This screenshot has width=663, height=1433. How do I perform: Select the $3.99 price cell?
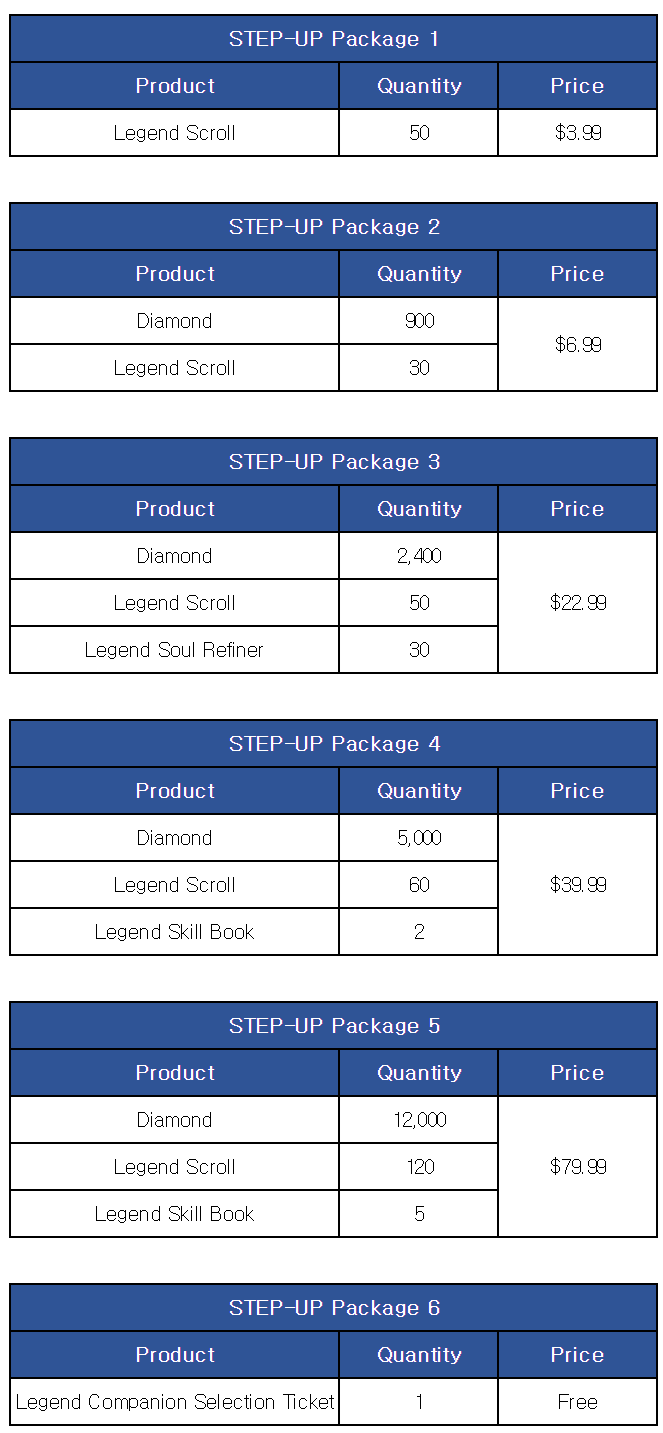pyautogui.click(x=578, y=133)
